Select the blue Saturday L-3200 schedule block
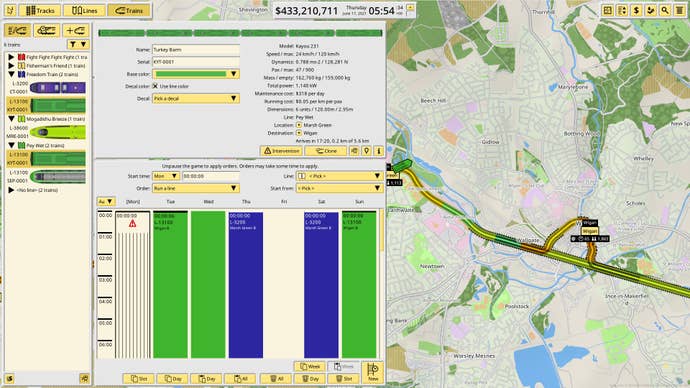 (321, 285)
